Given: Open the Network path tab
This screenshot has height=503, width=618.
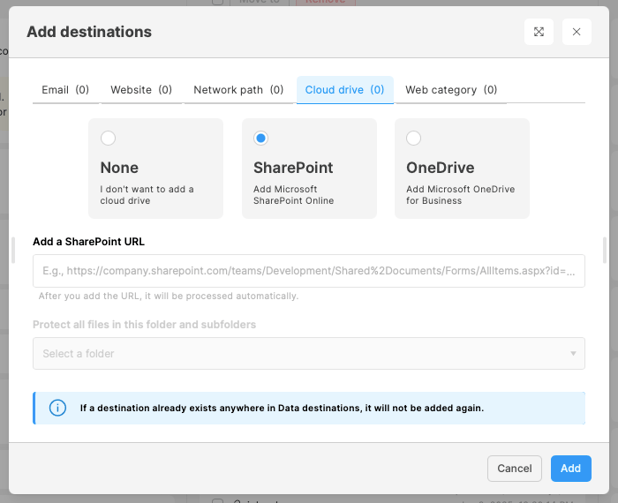Looking at the screenshot, I should click(x=238, y=90).
